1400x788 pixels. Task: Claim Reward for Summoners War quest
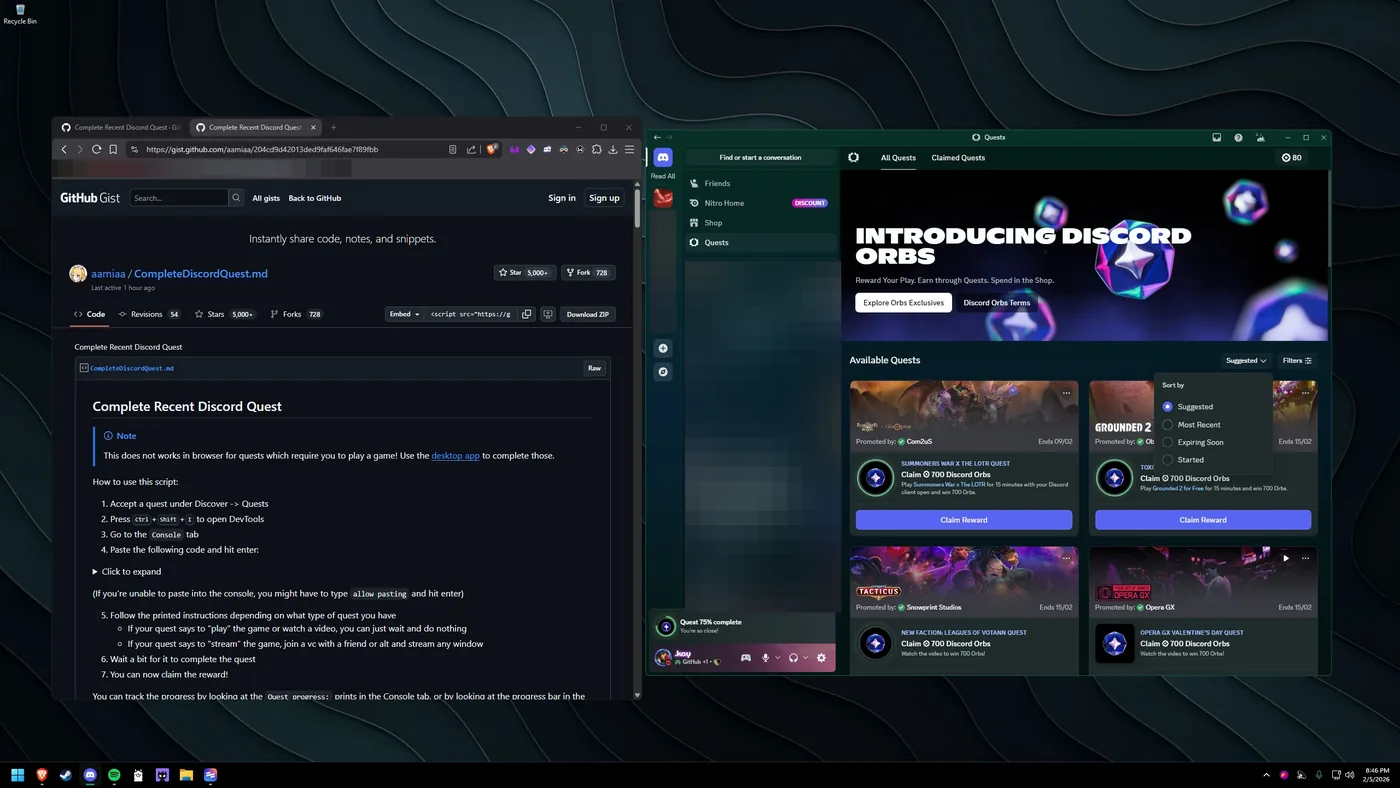pos(964,520)
